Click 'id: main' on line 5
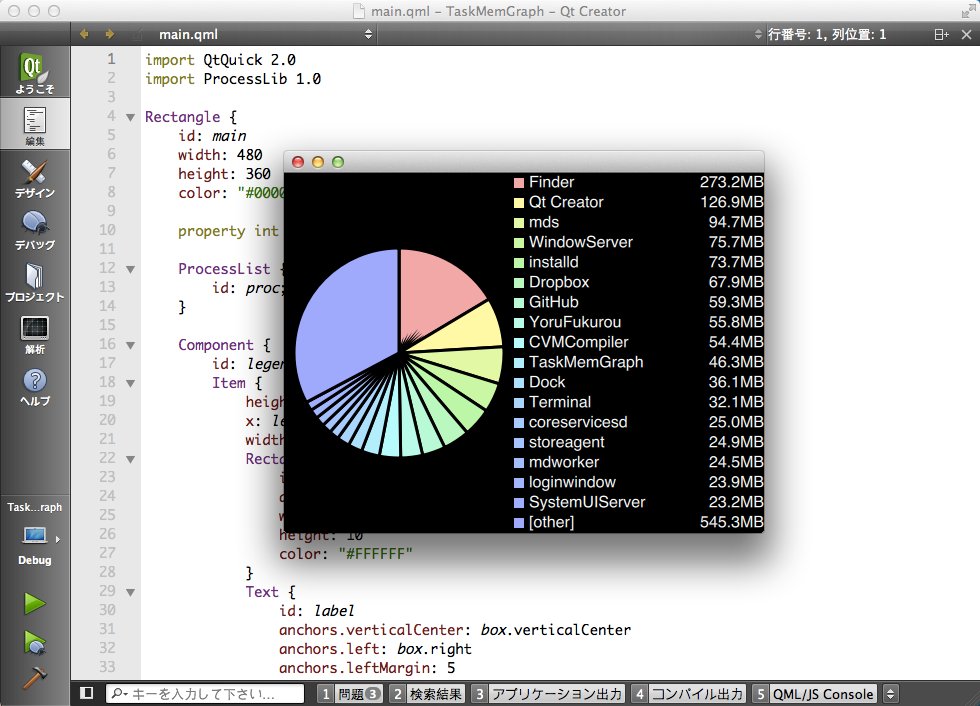Viewport: 980px width, 706px height. point(212,136)
